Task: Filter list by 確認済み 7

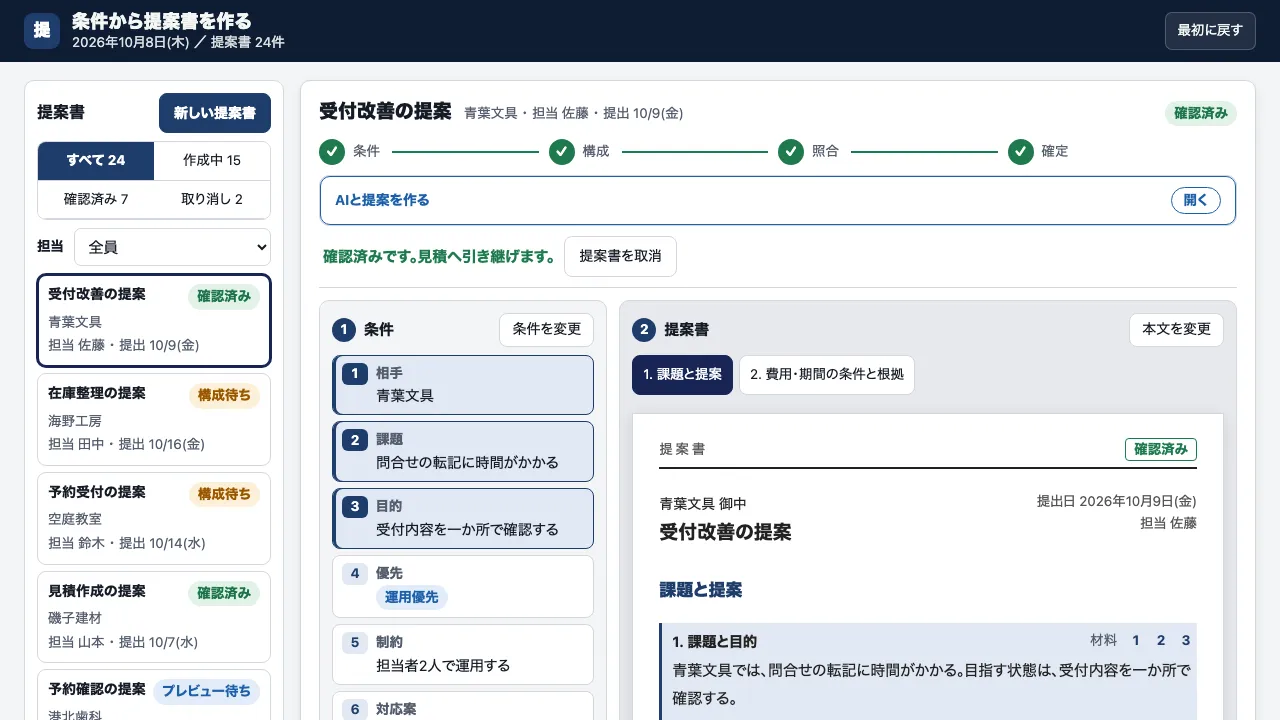Action: [96, 199]
